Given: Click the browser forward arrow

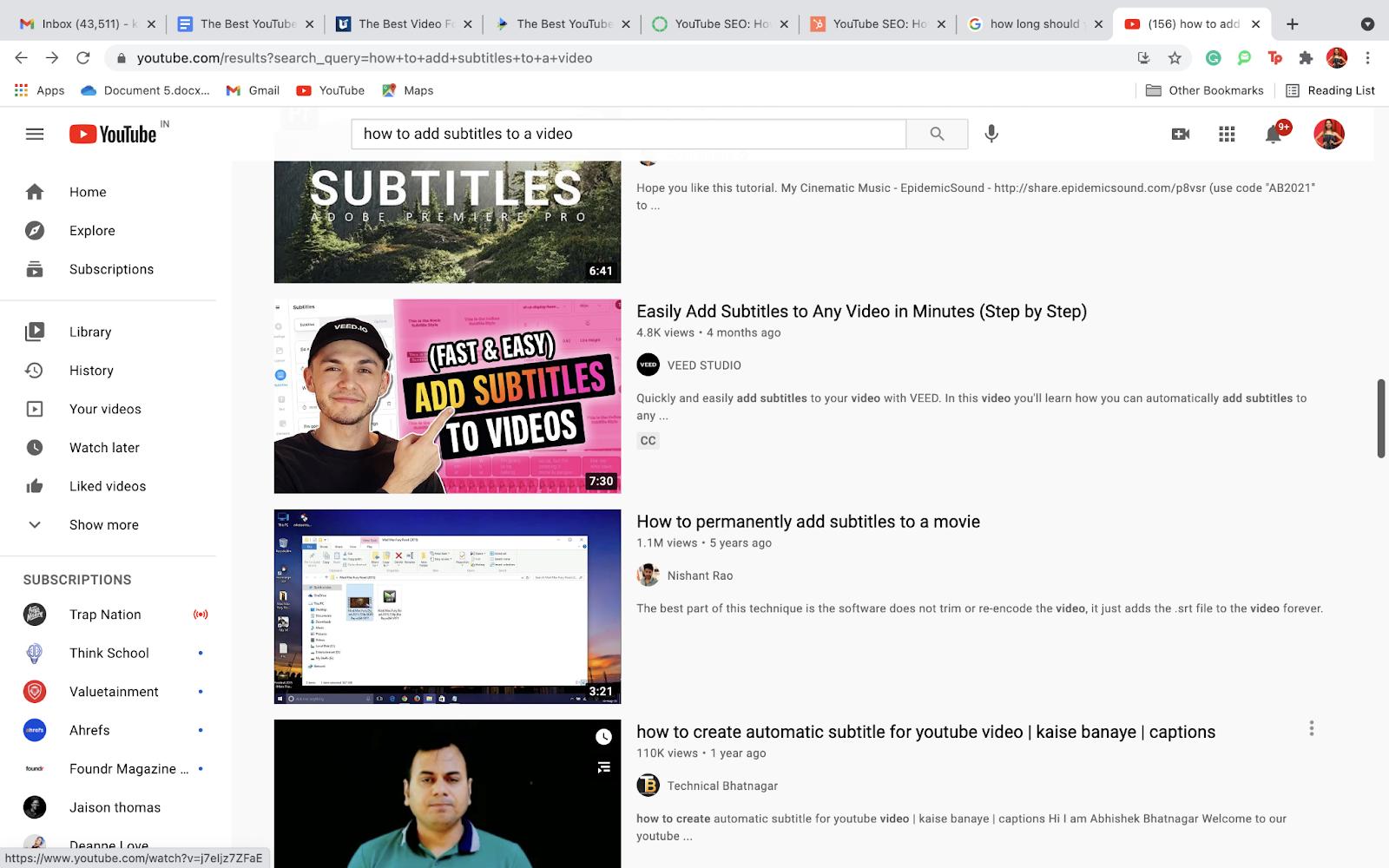Looking at the screenshot, I should tap(52, 58).
